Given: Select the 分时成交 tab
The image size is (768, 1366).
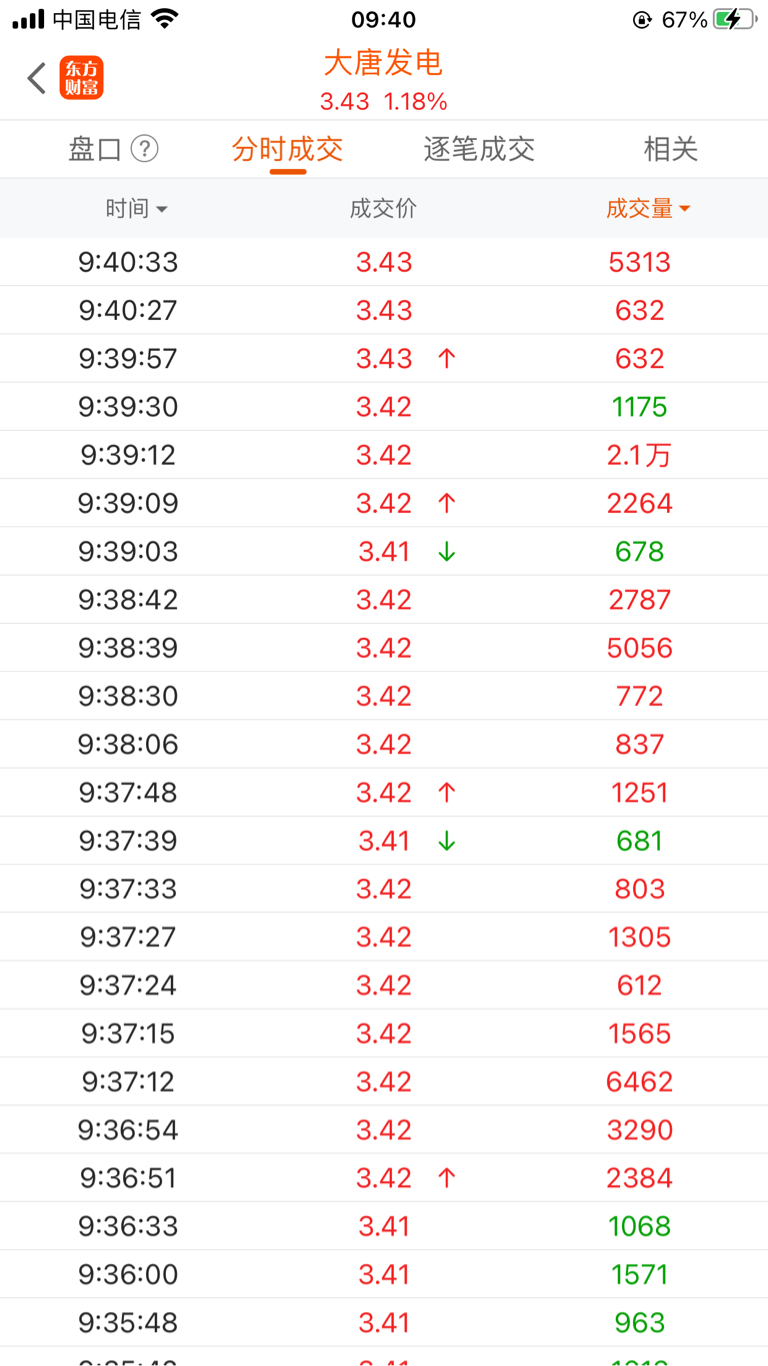Looking at the screenshot, I should pos(288,149).
